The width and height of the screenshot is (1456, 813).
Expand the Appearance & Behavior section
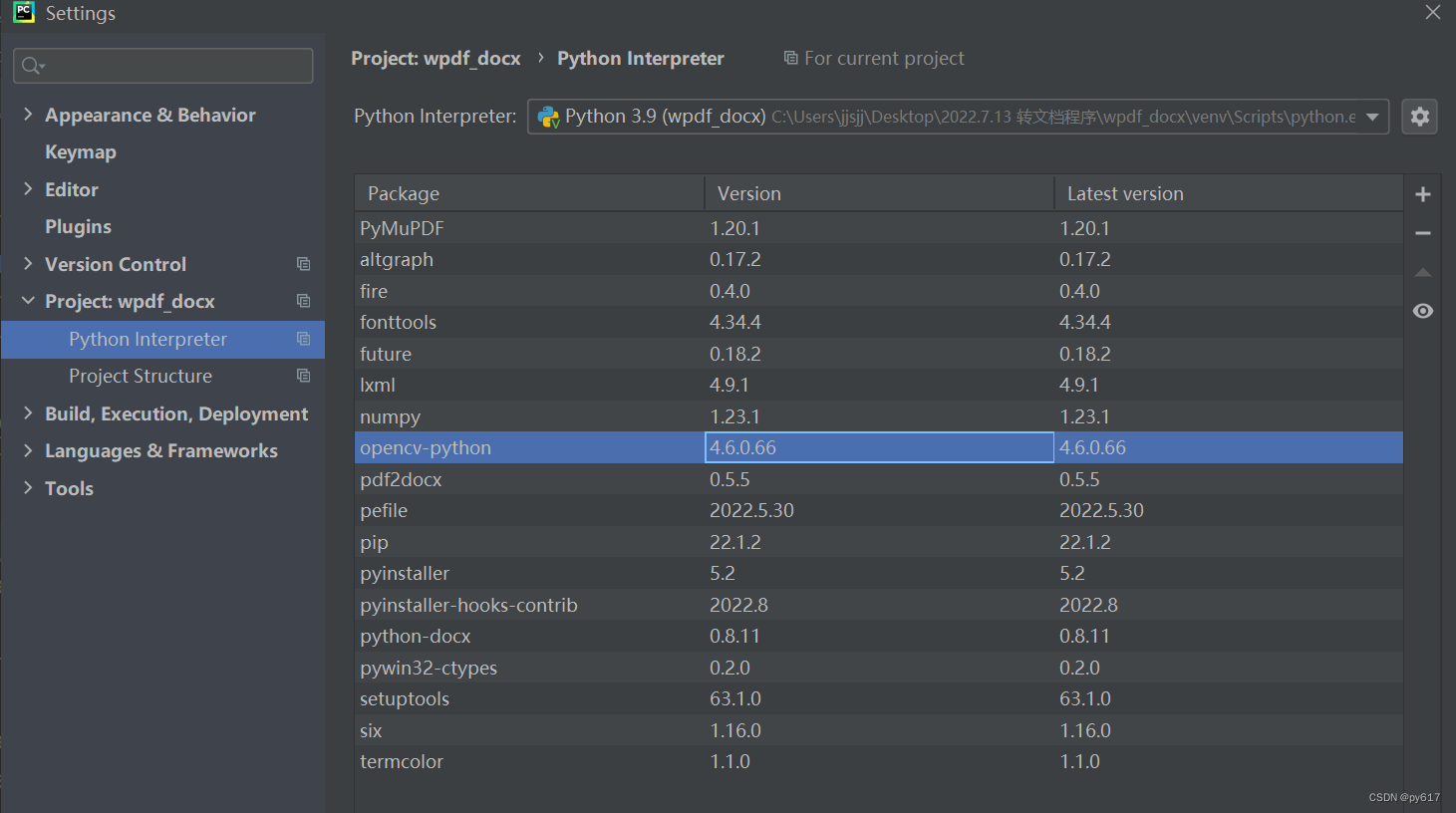(x=28, y=115)
